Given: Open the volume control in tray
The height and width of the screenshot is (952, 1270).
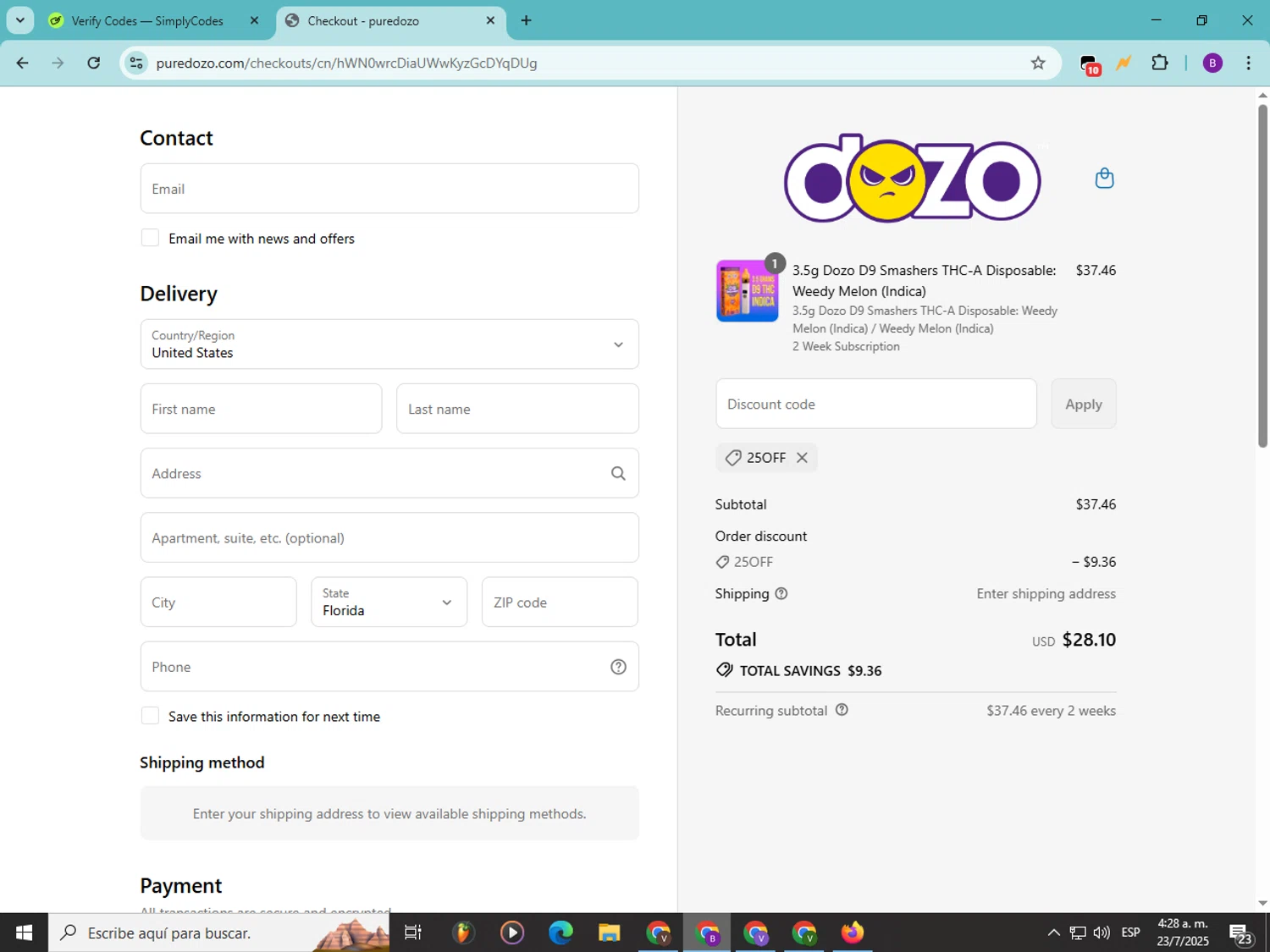Looking at the screenshot, I should pos(1102,933).
